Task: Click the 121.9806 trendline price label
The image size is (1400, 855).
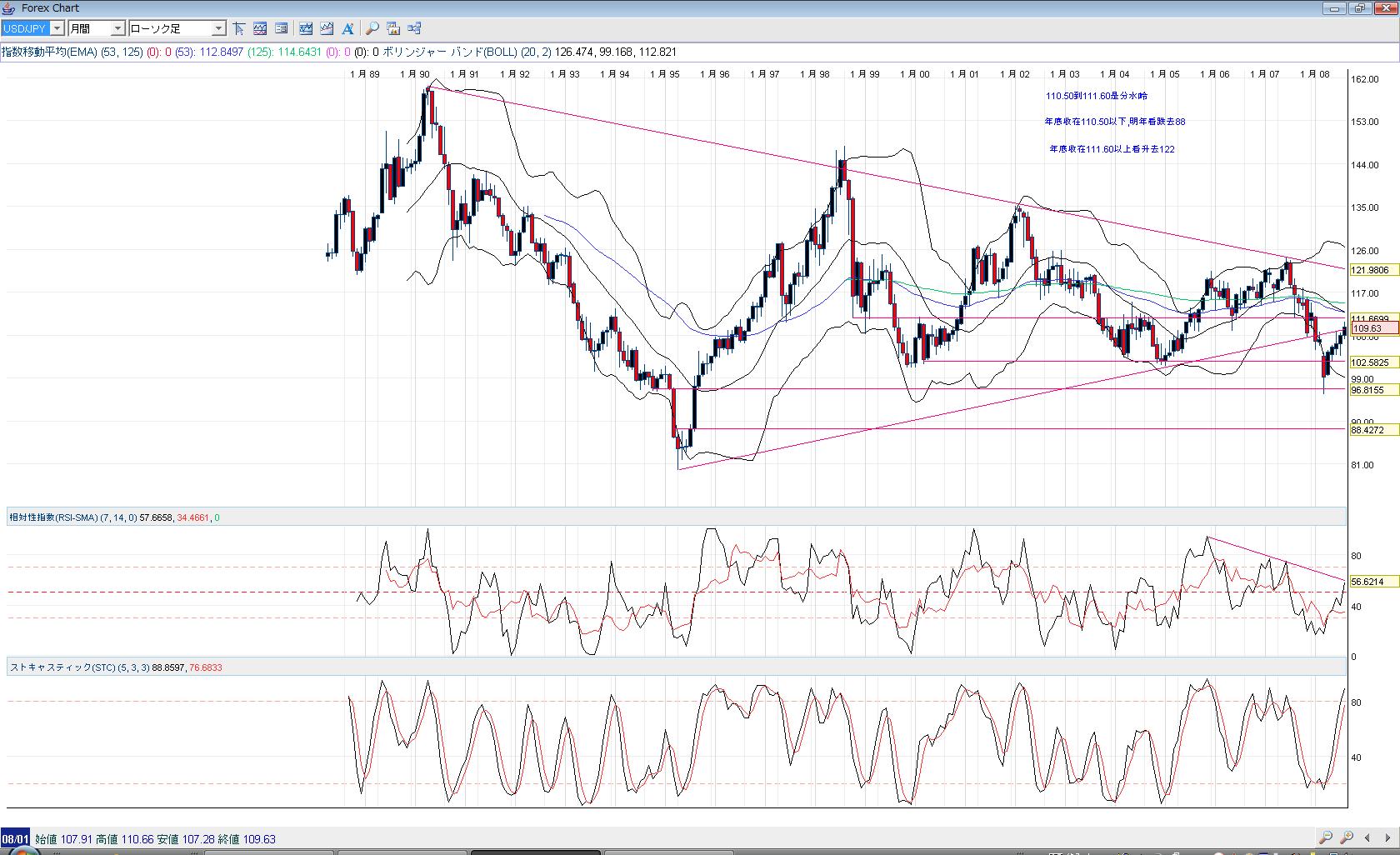Action: coord(1370,270)
